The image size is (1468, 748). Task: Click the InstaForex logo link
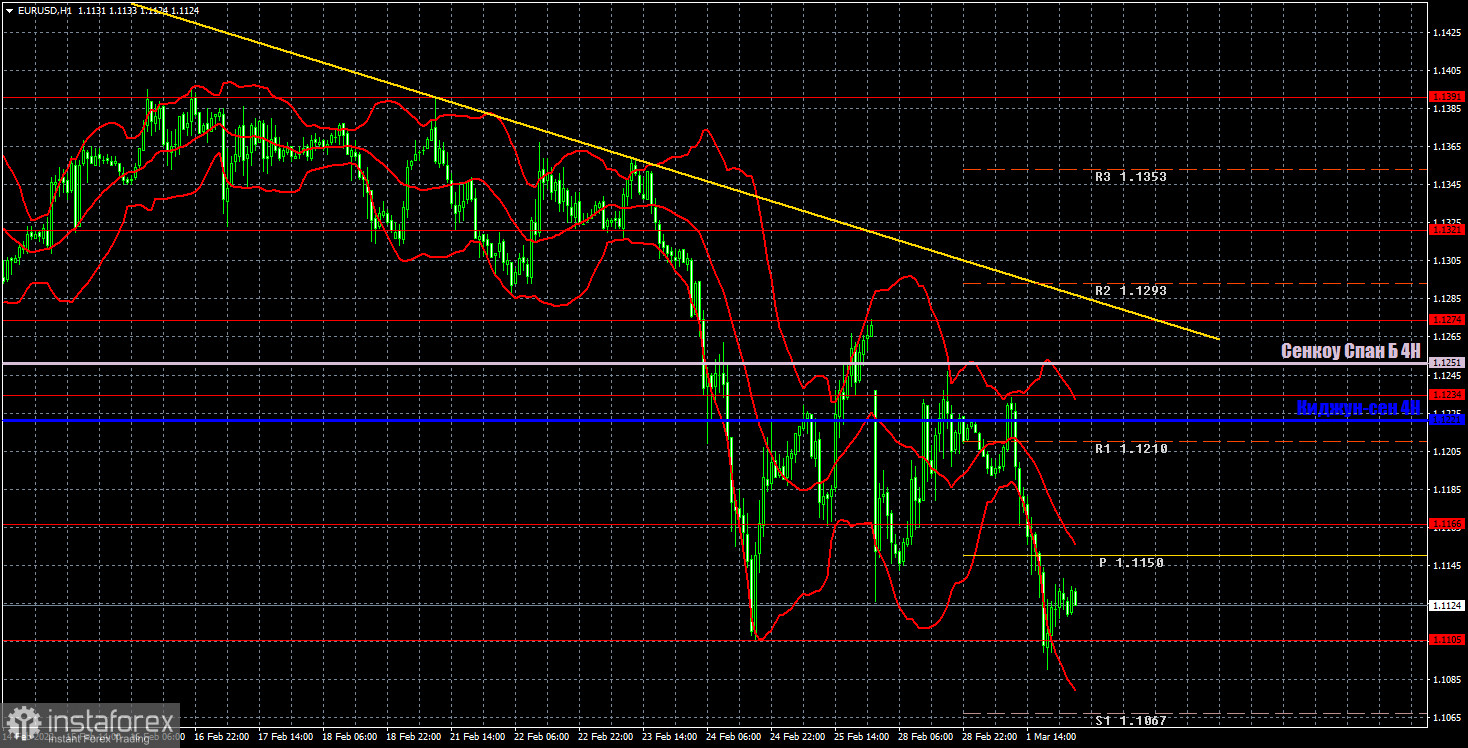pos(91,724)
